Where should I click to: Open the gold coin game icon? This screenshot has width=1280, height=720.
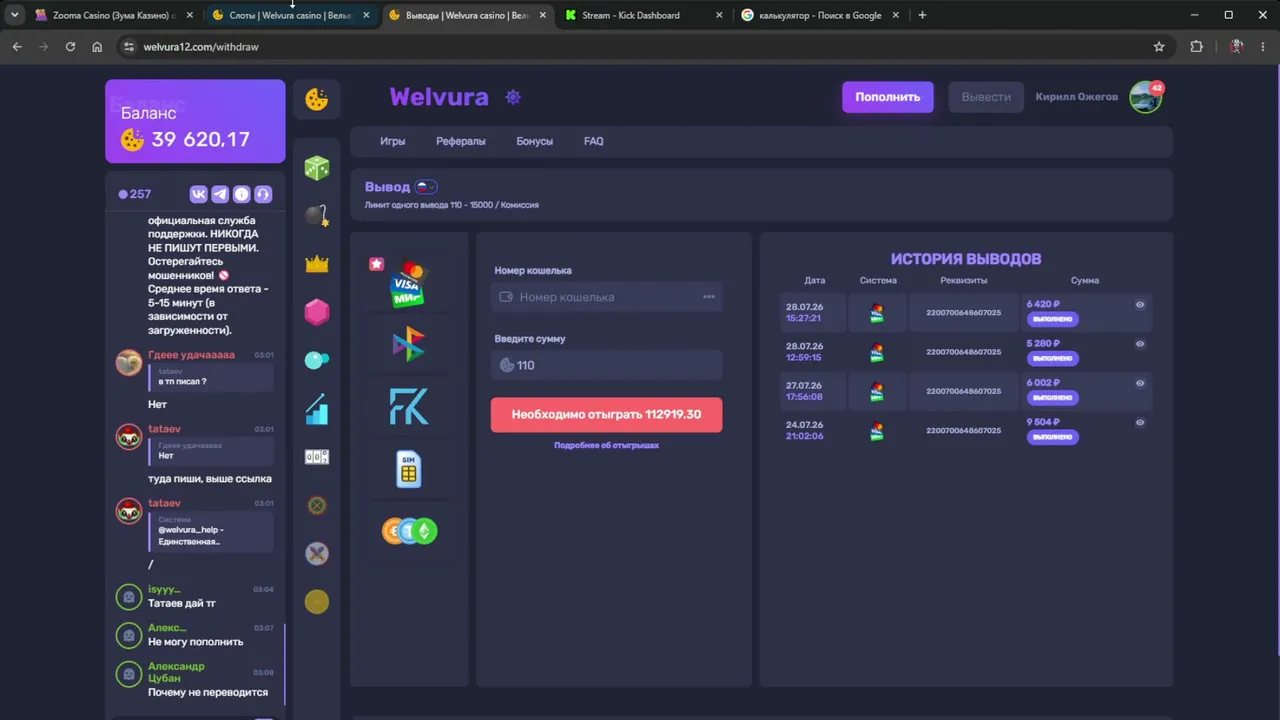click(x=317, y=601)
